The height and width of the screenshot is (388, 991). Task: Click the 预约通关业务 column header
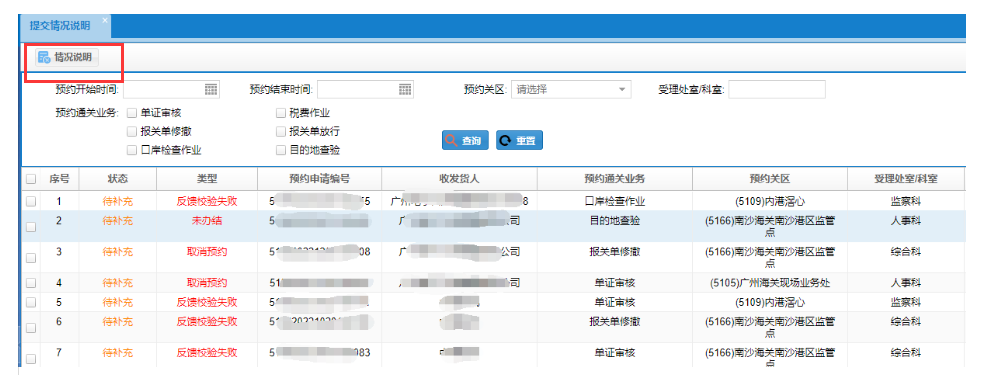click(x=615, y=179)
